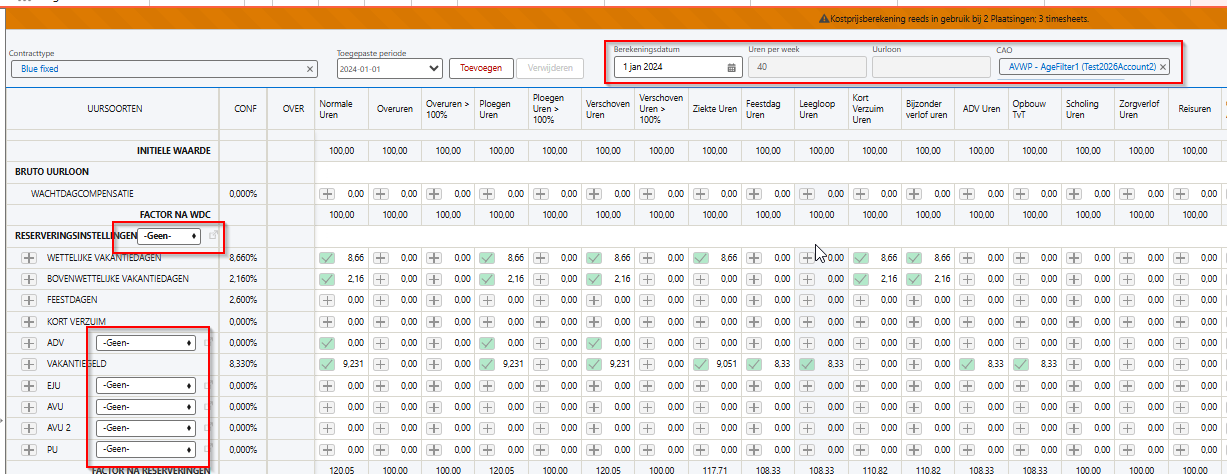Uncheck Bovenwettelijke Vakantiedagen under Ploegen Uren
Image resolution: width=1227 pixels, height=474 pixels.
(488, 279)
